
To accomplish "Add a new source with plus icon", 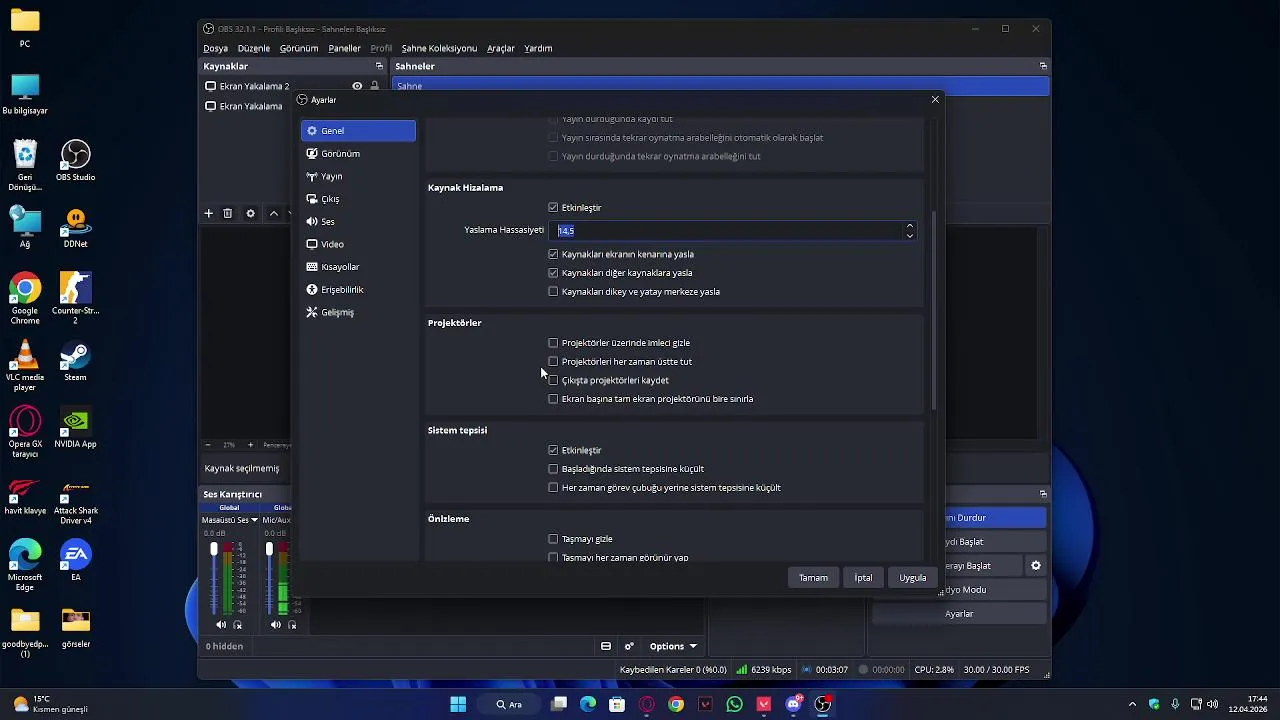I will (x=208, y=213).
